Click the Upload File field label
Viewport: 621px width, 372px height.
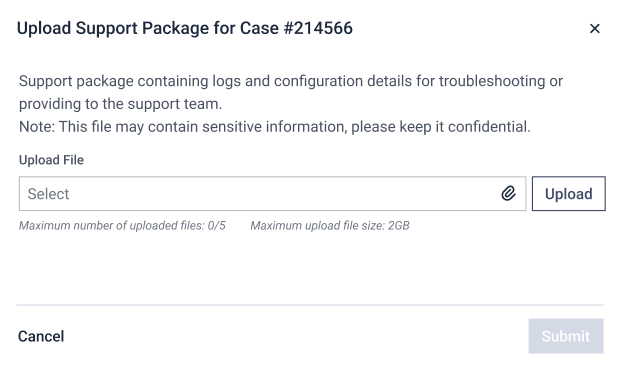[51, 160]
